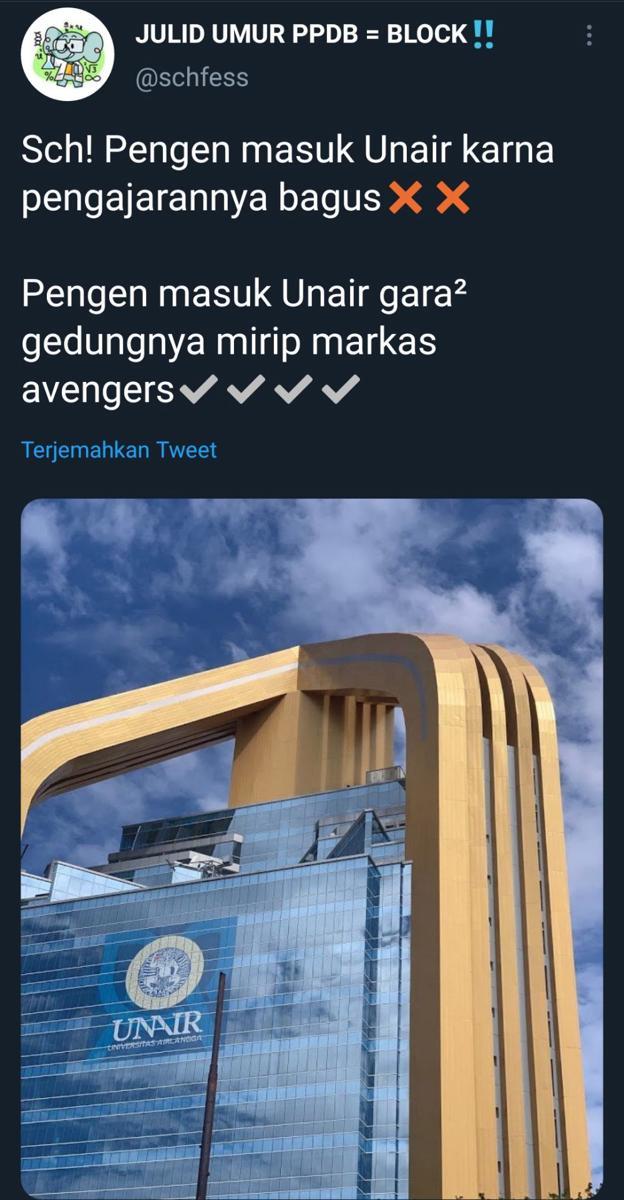
Task: Click the blue double exclamation emoji
Action: coord(483,33)
